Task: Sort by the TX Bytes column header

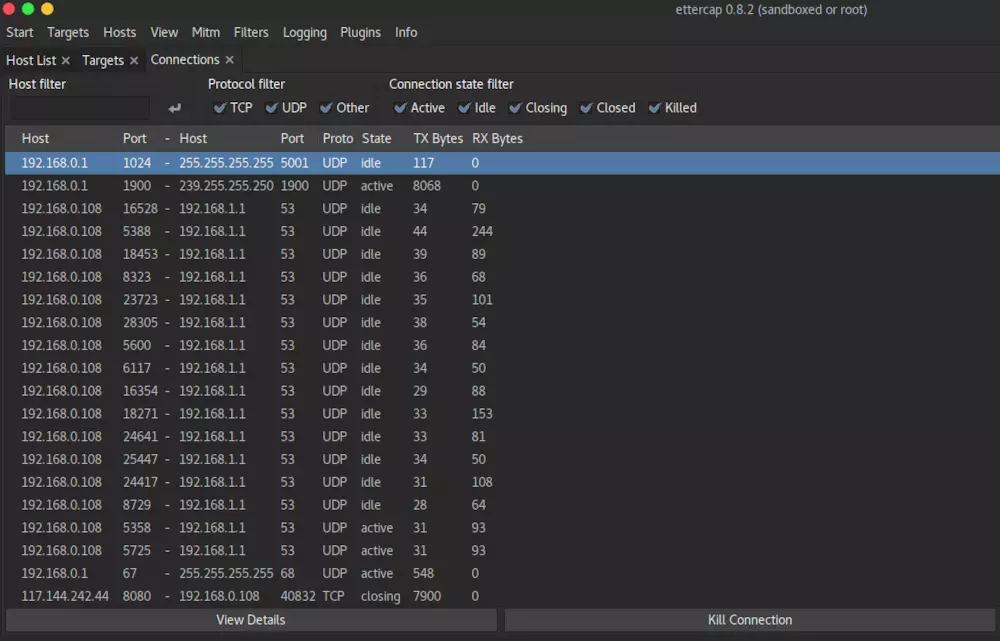Action: coord(438,138)
